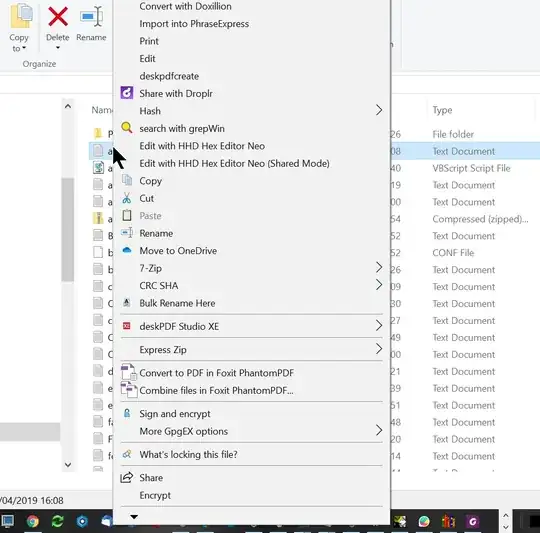Click the Droplr icon in context menu
Screen dimensions: 540x533
click(x=127, y=93)
